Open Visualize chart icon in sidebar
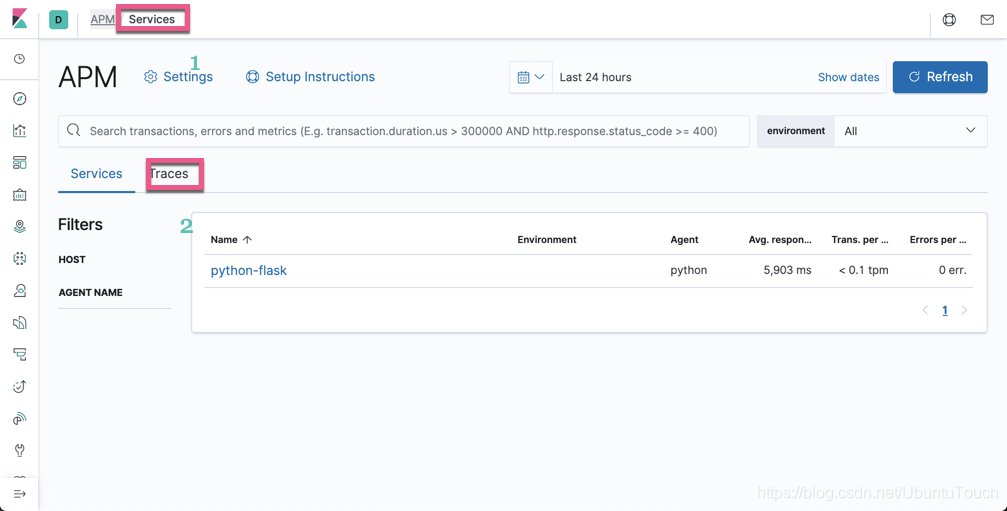The image size is (1007, 511). [x=19, y=131]
